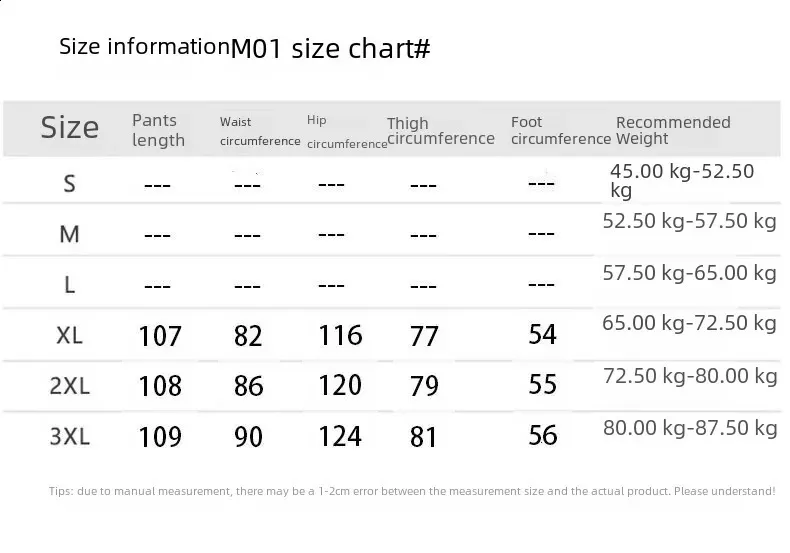Select the 'M' size row label
790x553 pixels.
pos(69,234)
